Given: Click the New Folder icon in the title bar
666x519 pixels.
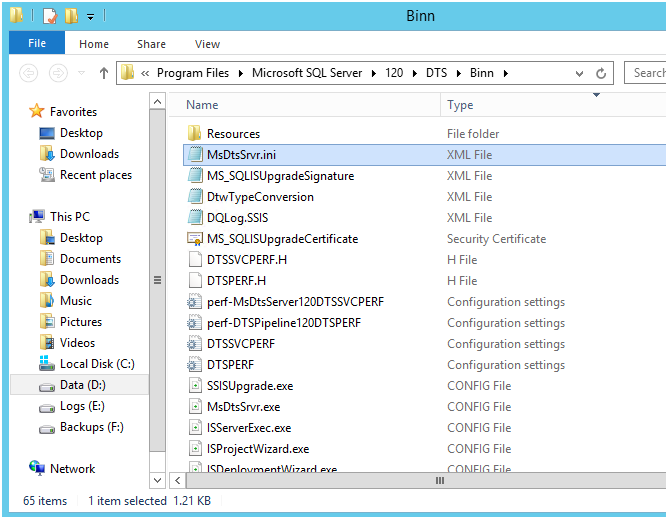Looking at the screenshot, I should [71, 16].
